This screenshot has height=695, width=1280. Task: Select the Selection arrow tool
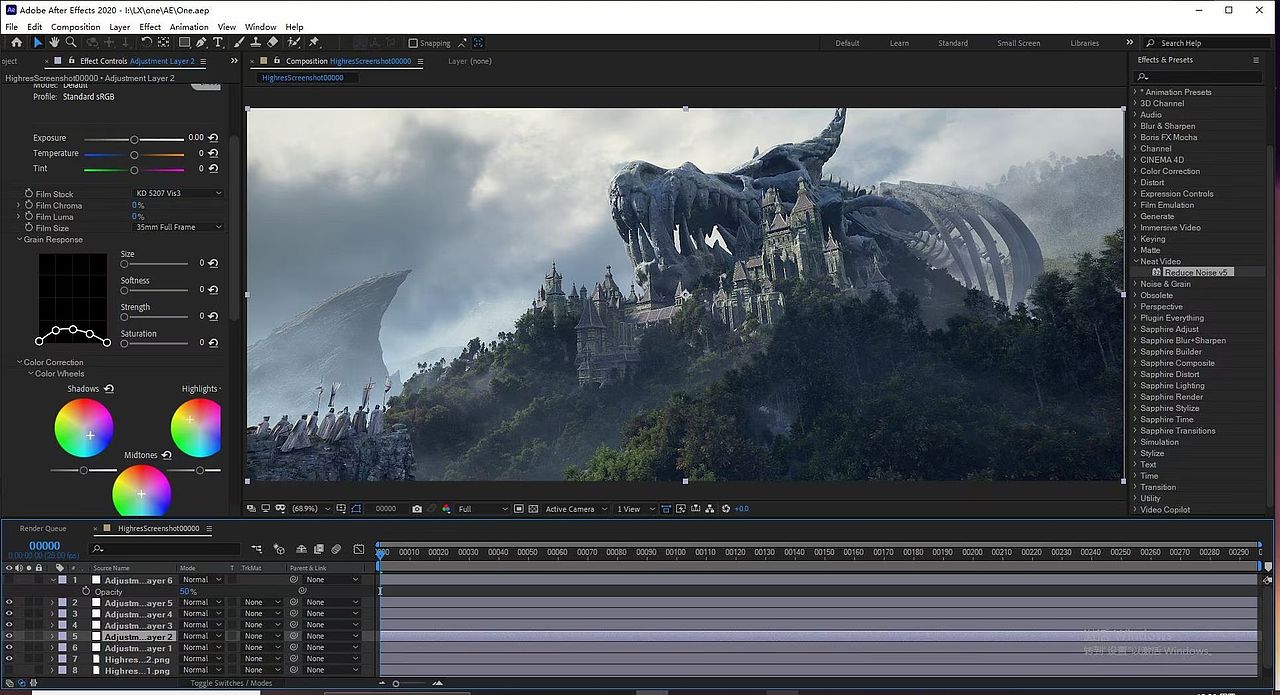pyautogui.click(x=37, y=43)
